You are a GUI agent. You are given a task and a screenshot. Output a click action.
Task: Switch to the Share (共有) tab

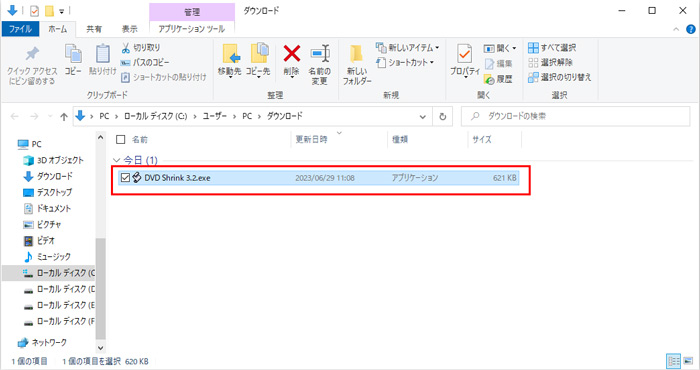tap(94, 29)
